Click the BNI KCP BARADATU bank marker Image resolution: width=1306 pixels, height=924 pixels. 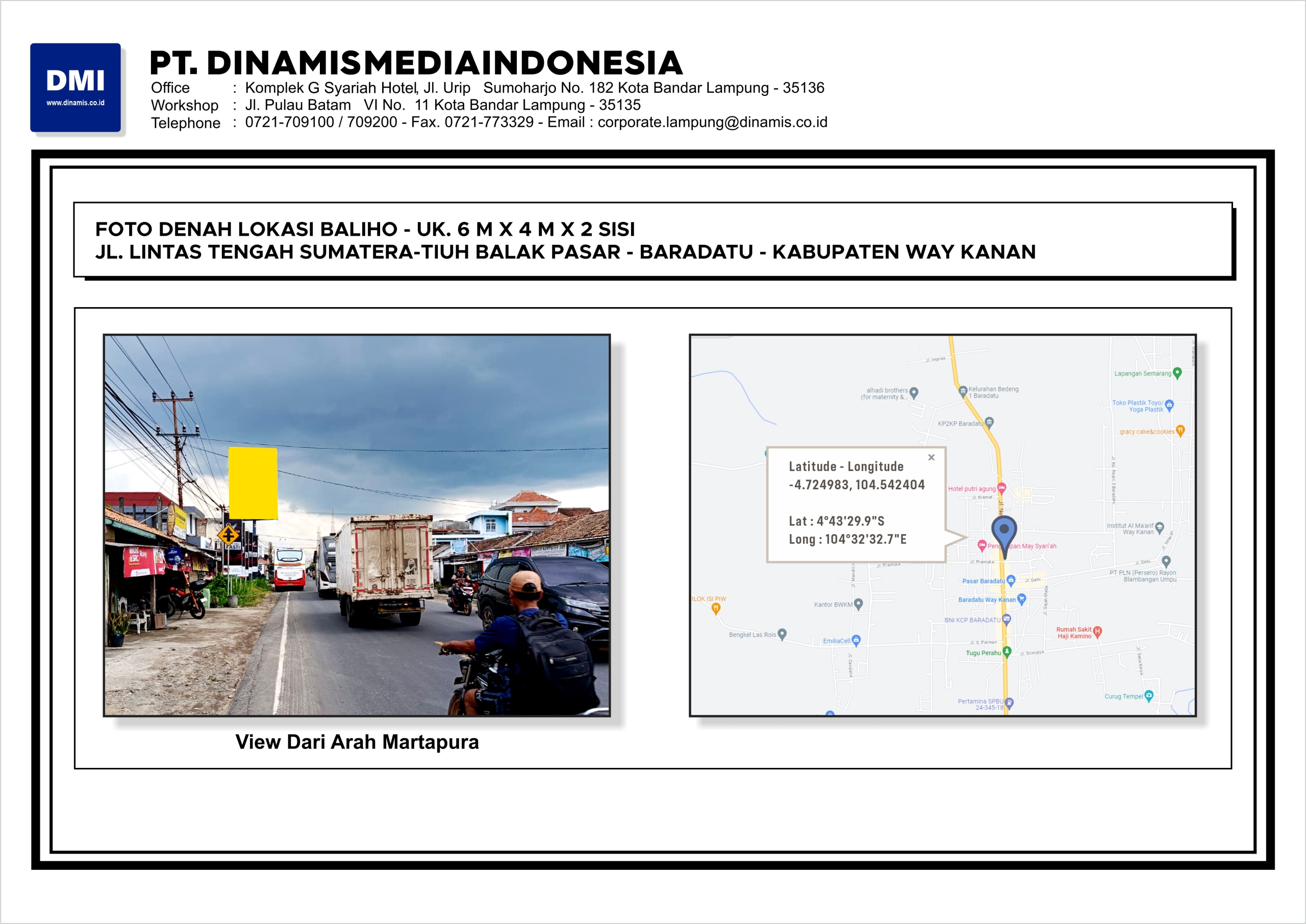(1006, 619)
